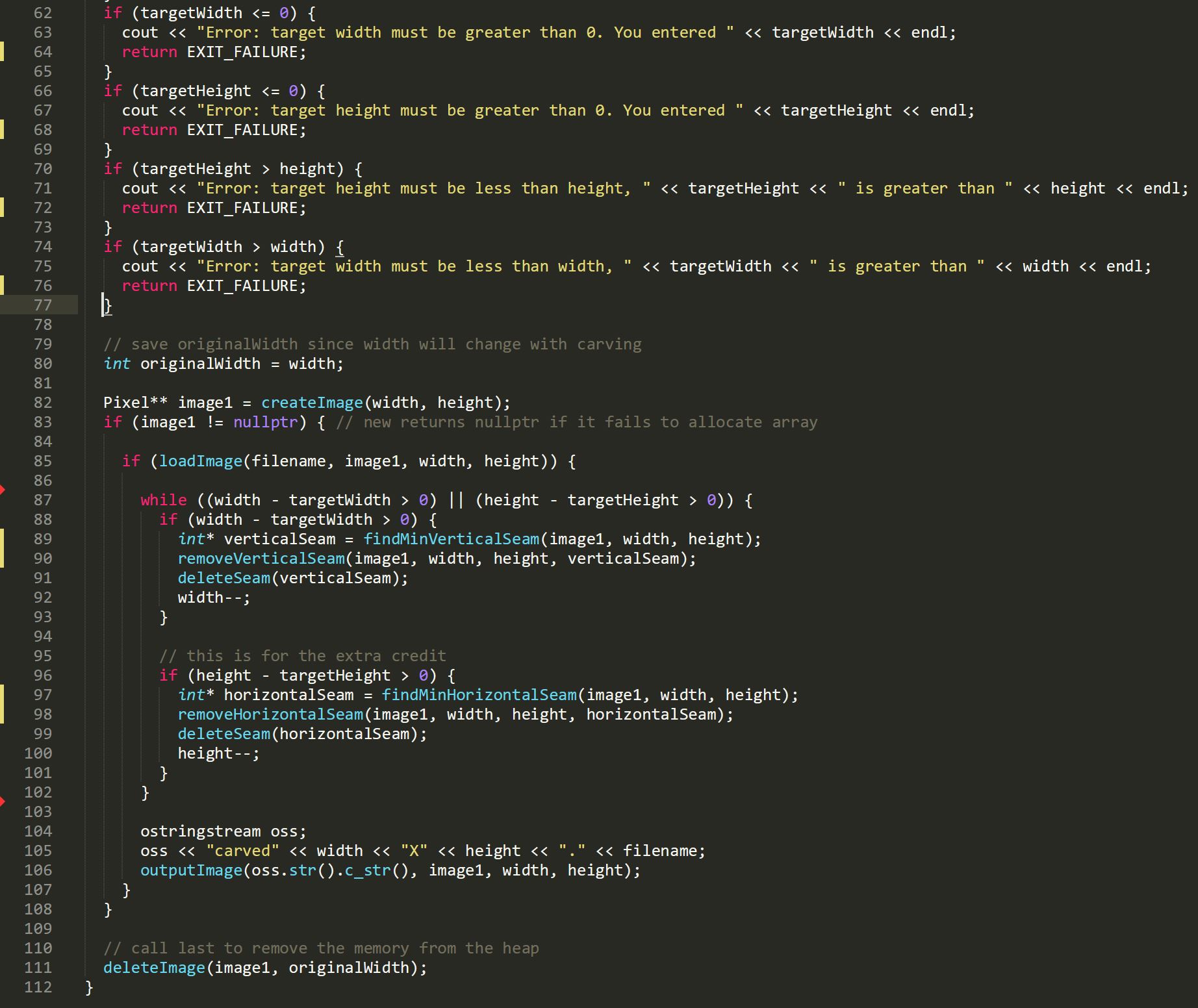This screenshot has height=1008, width=1198.
Task: Click the yellow change indicator next to line 68
Action: (3, 130)
